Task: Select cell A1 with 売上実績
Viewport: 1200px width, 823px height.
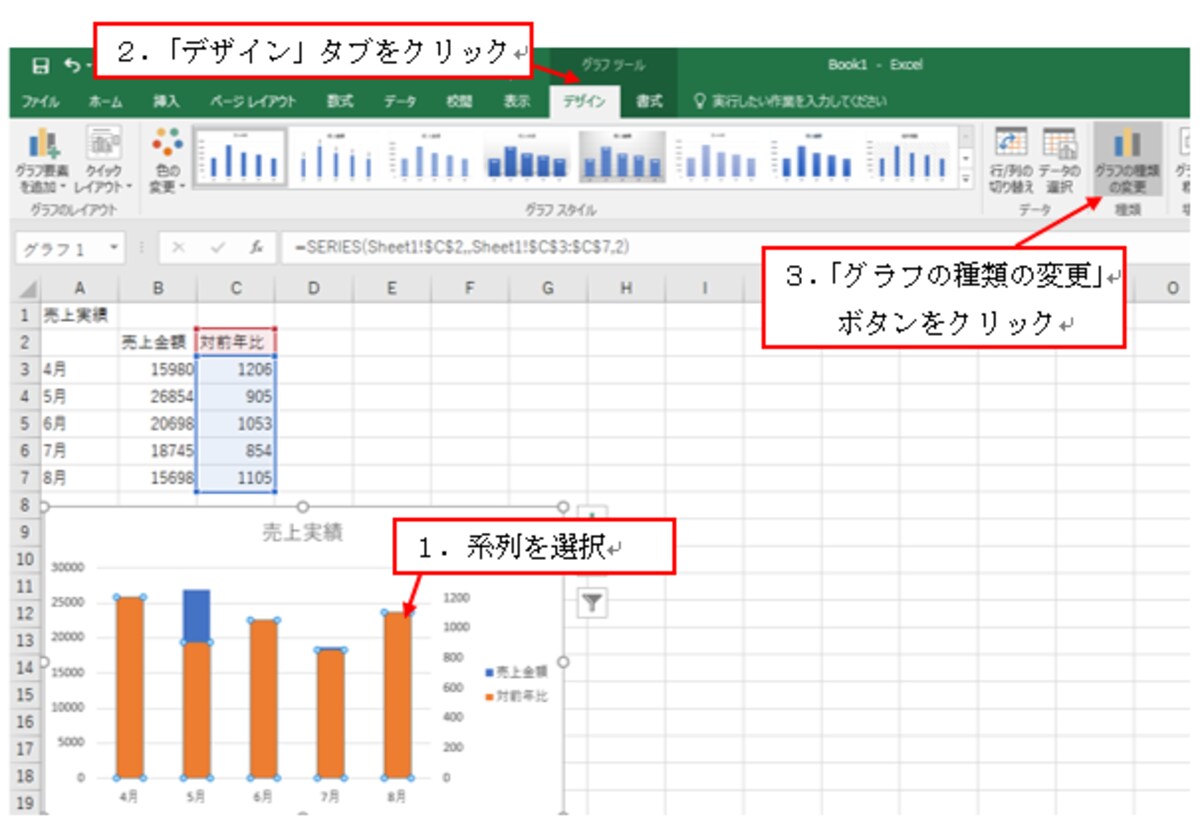Action: (79, 315)
